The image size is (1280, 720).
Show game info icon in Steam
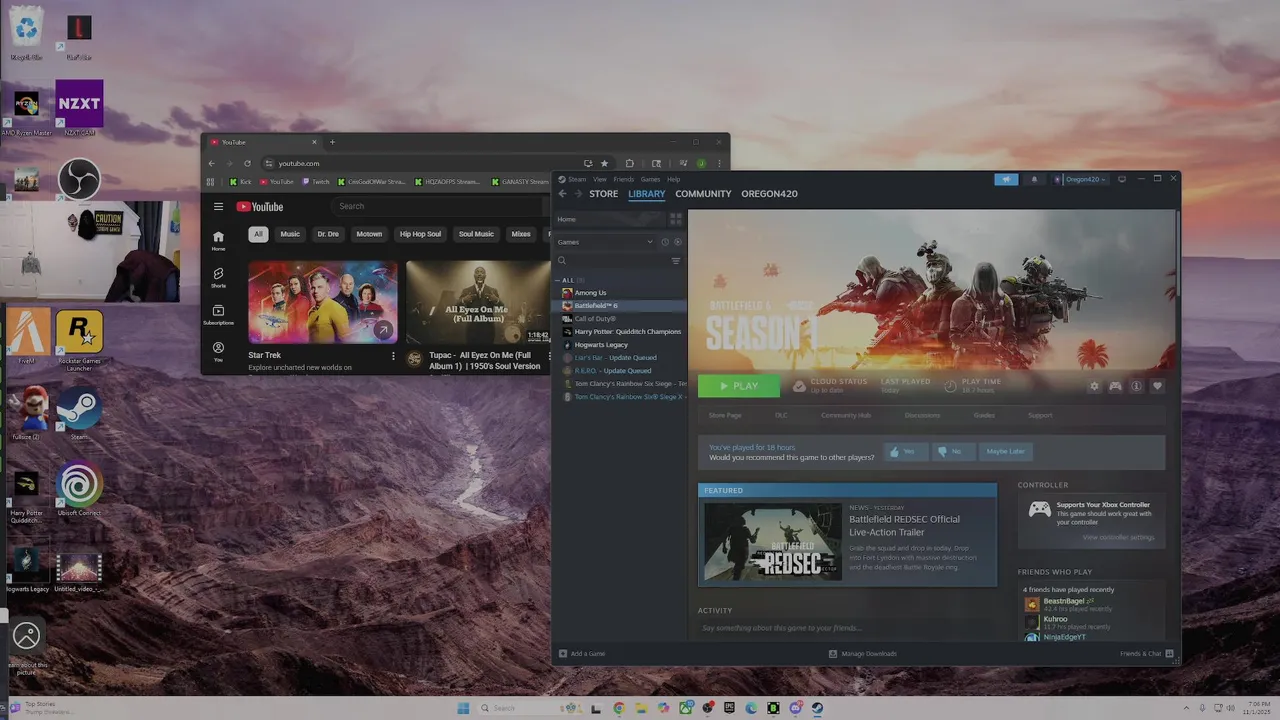(1136, 386)
